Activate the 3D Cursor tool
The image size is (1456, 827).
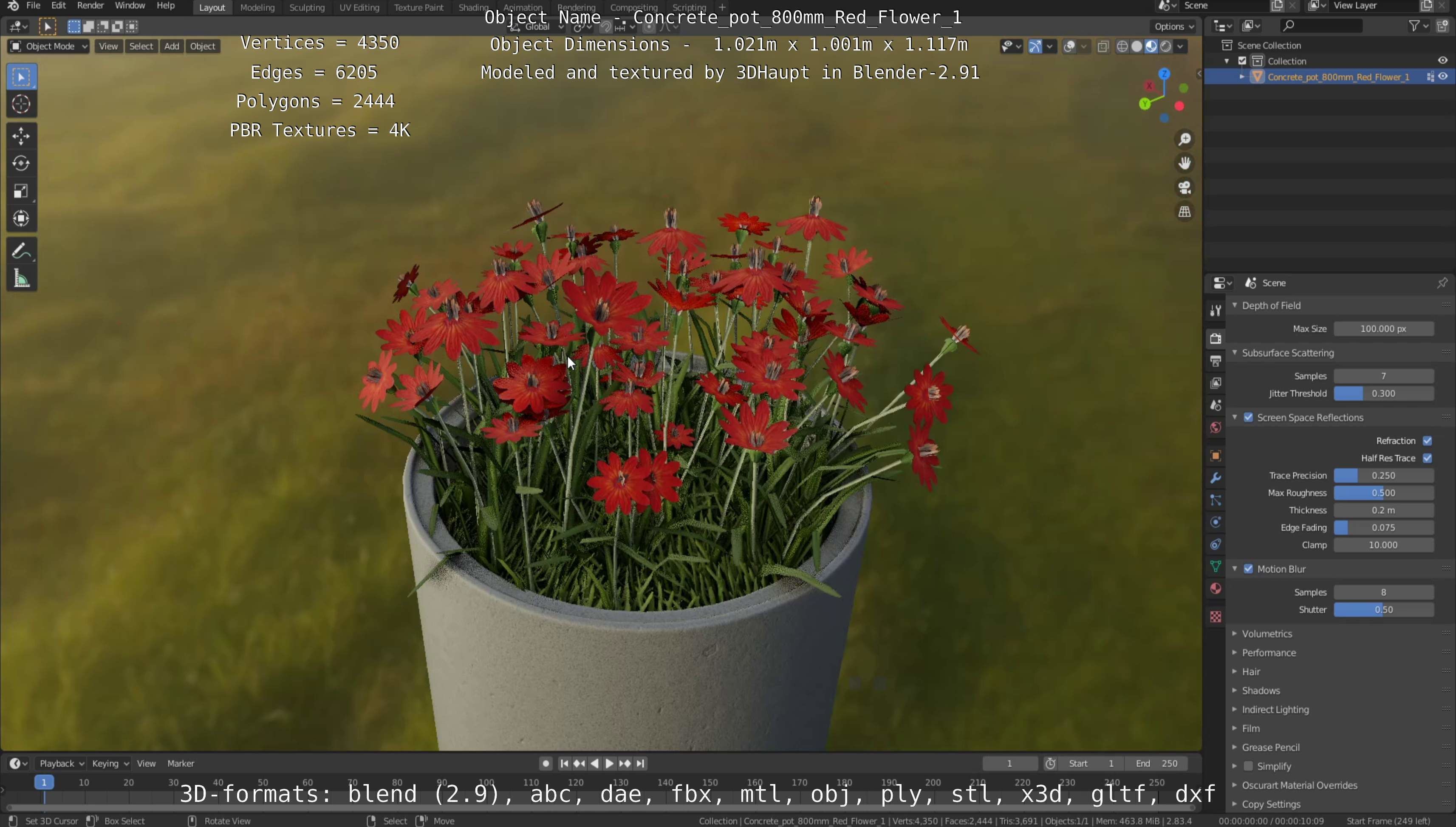pyautogui.click(x=21, y=104)
